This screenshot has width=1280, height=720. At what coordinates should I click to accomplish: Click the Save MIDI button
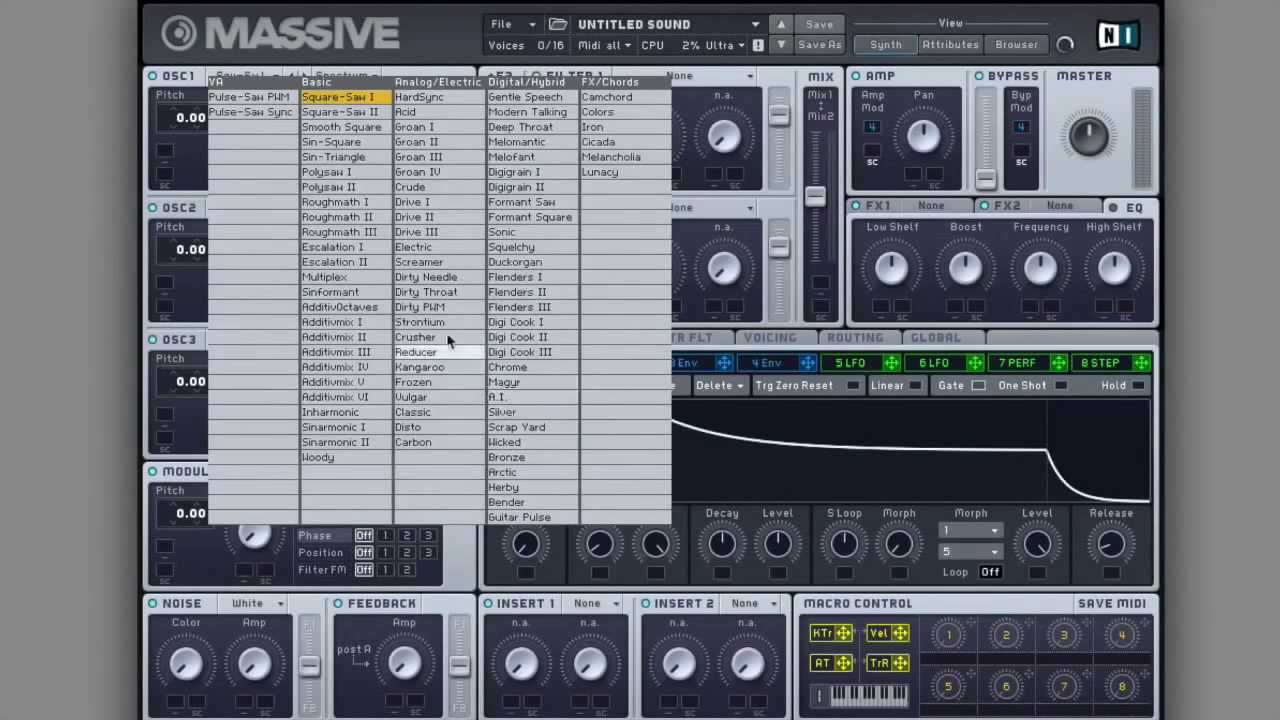click(x=1111, y=604)
